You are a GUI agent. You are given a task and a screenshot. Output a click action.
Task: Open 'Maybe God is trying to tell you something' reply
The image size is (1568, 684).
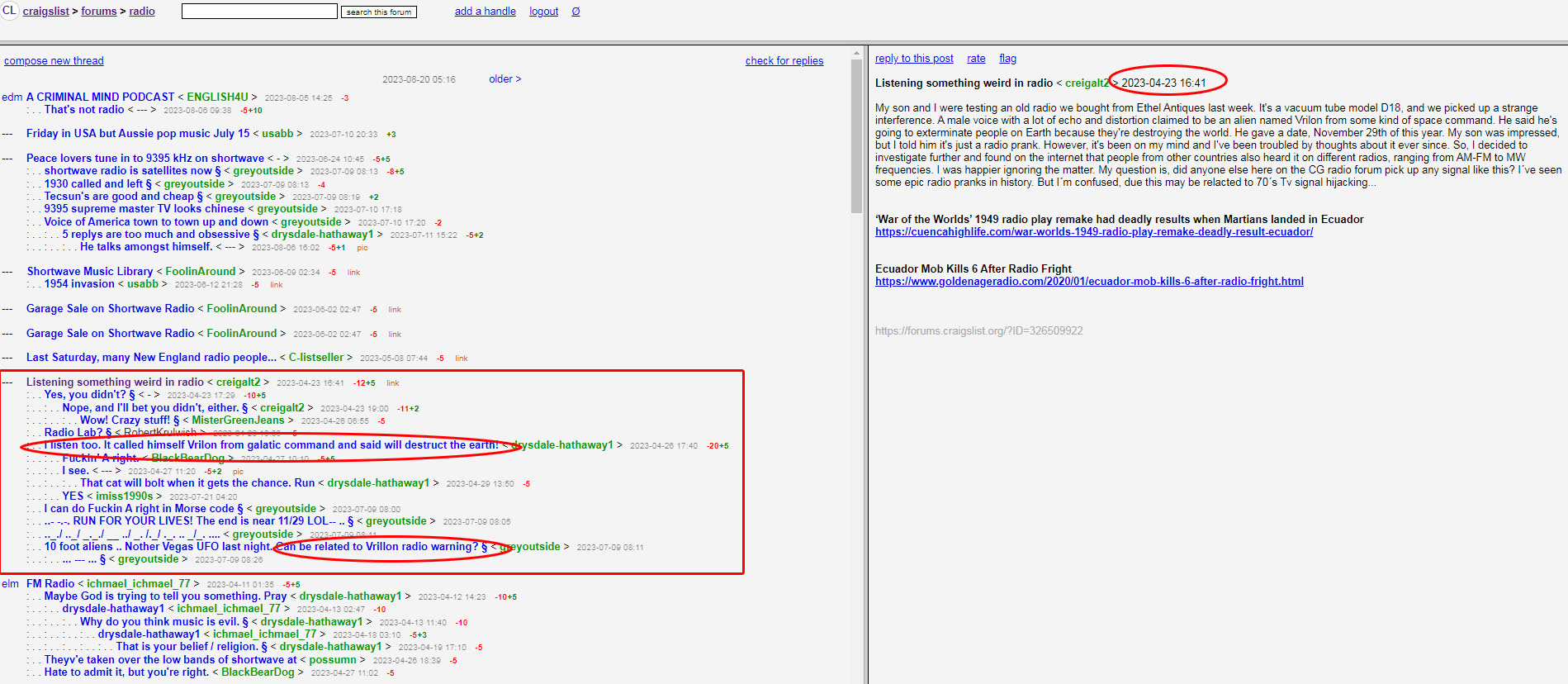click(165, 596)
